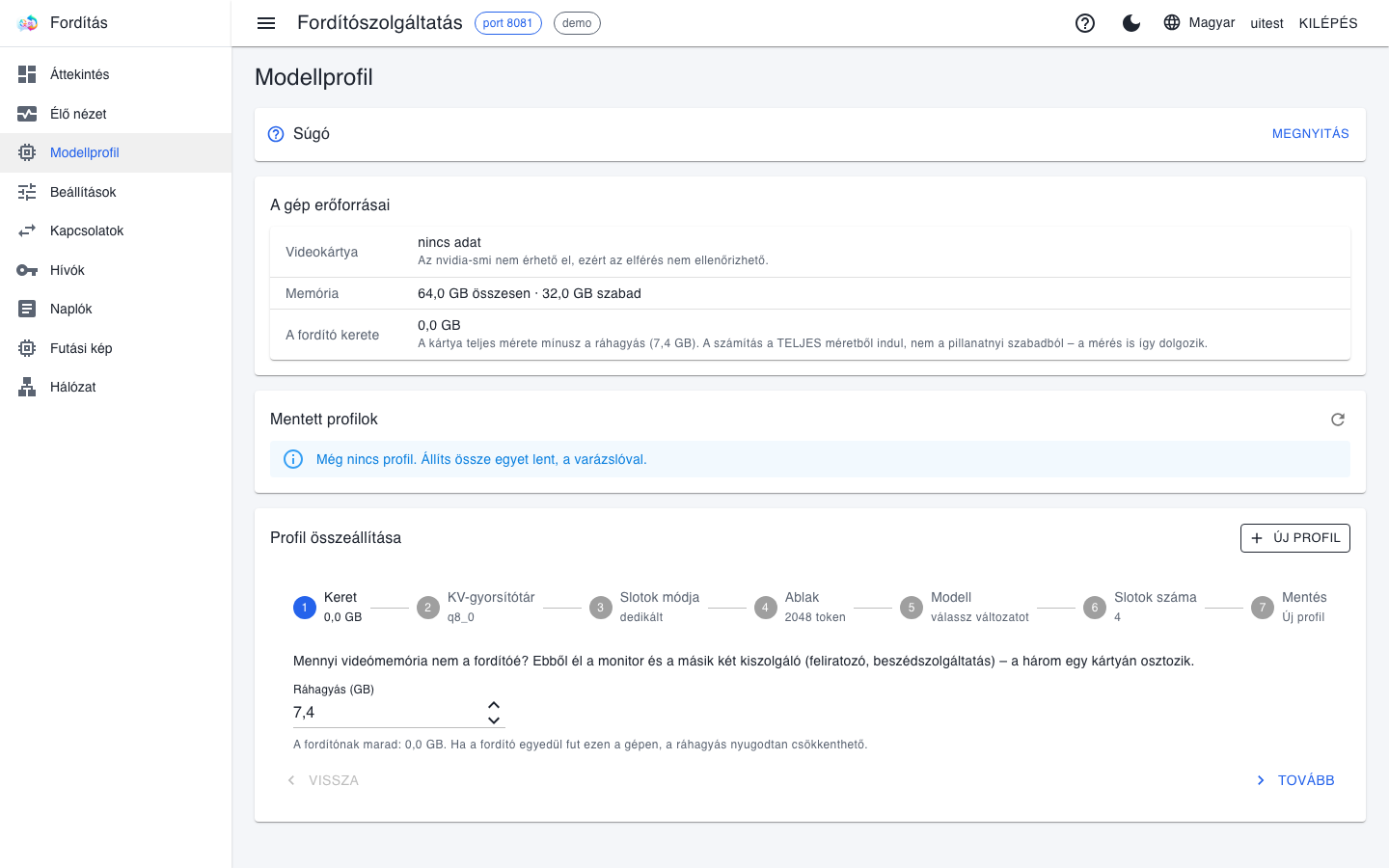Screen dimensions: 1389x868
Task: Jump to step 2 KV-gyorsítótár
Action: tap(476, 608)
